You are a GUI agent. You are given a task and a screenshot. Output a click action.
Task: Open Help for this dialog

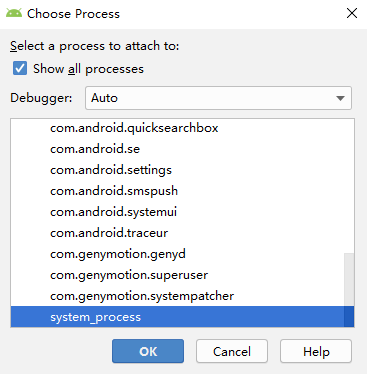pyautogui.click(x=316, y=351)
